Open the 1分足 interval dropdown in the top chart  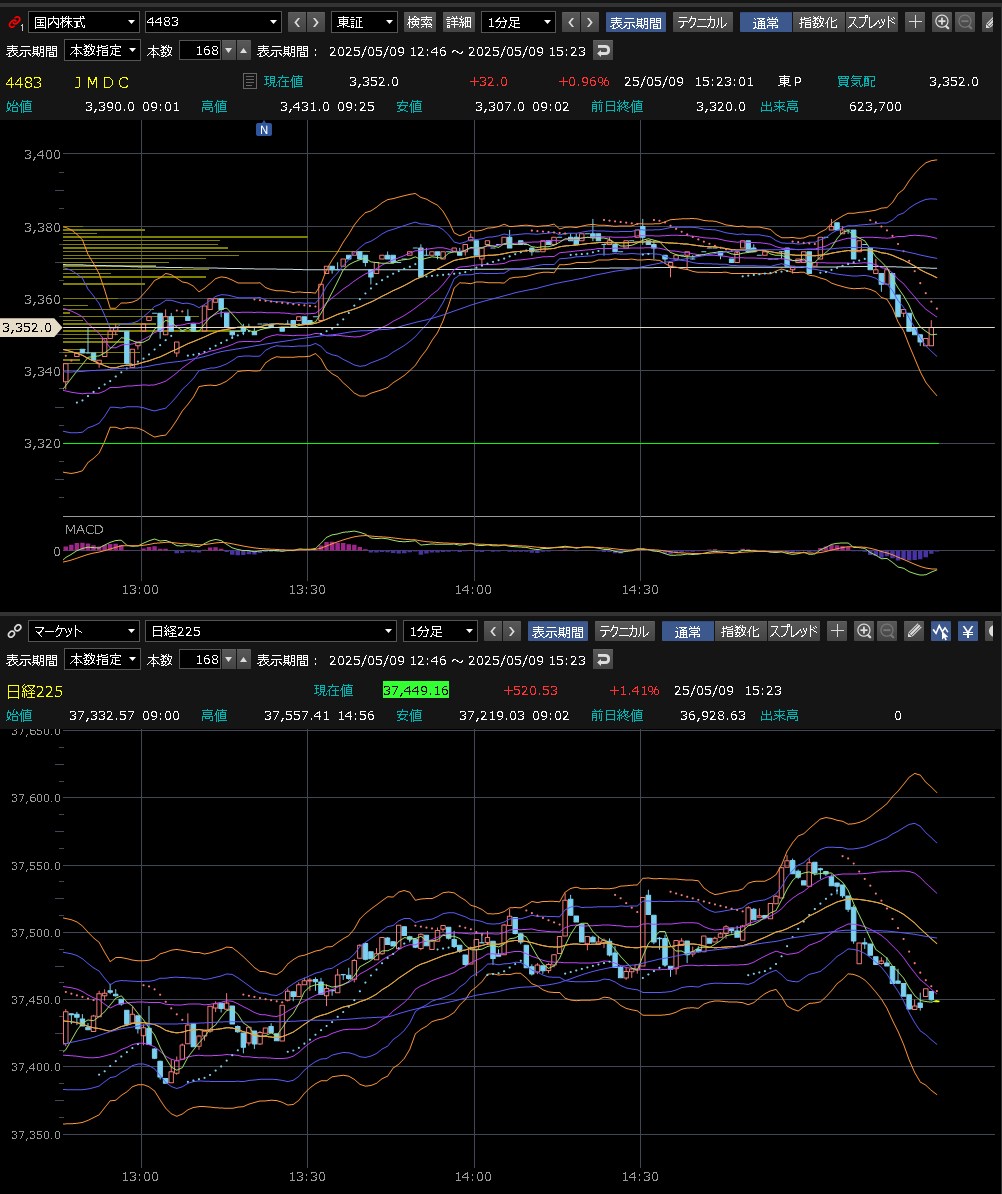pyautogui.click(x=518, y=22)
